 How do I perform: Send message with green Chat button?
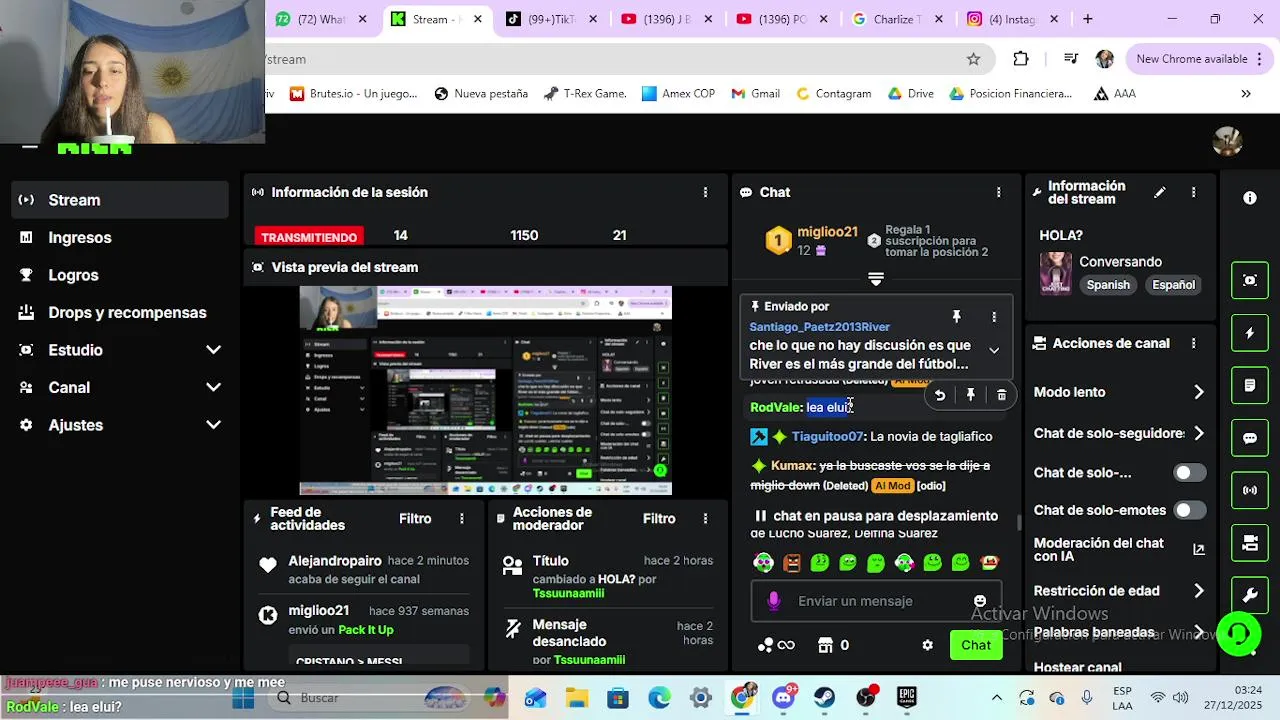(x=976, y=645)
